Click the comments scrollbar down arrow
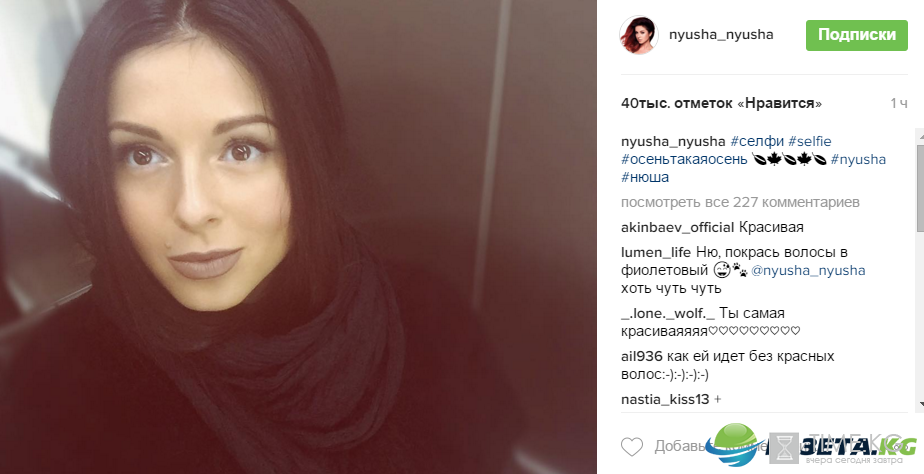The height and width of the screenshot is (474, 924). 920,404
